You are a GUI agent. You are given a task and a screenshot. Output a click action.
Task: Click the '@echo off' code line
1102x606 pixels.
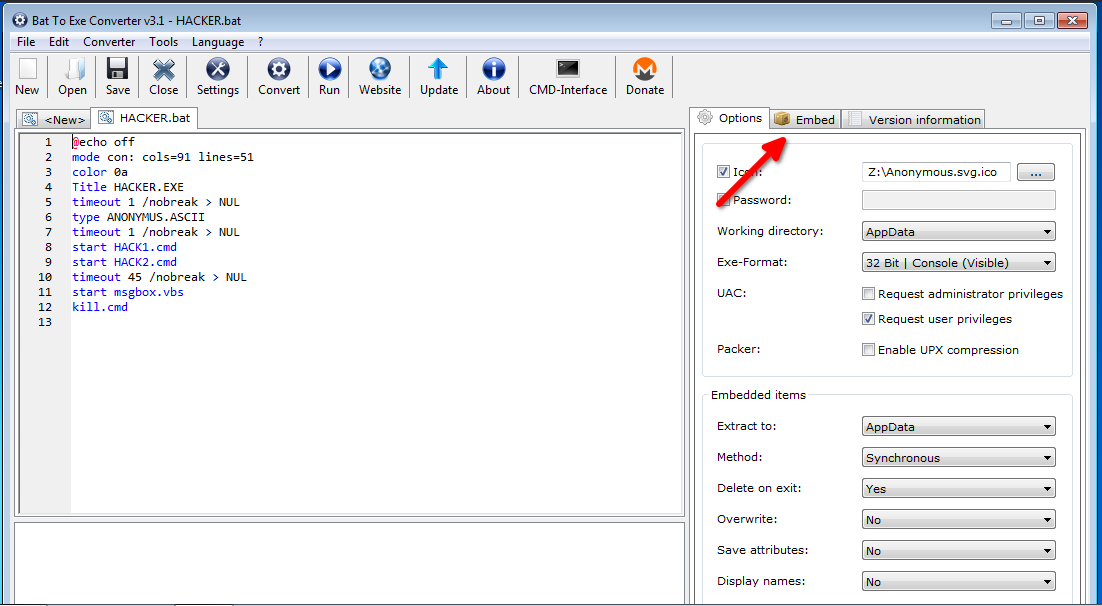pos(103,142)
